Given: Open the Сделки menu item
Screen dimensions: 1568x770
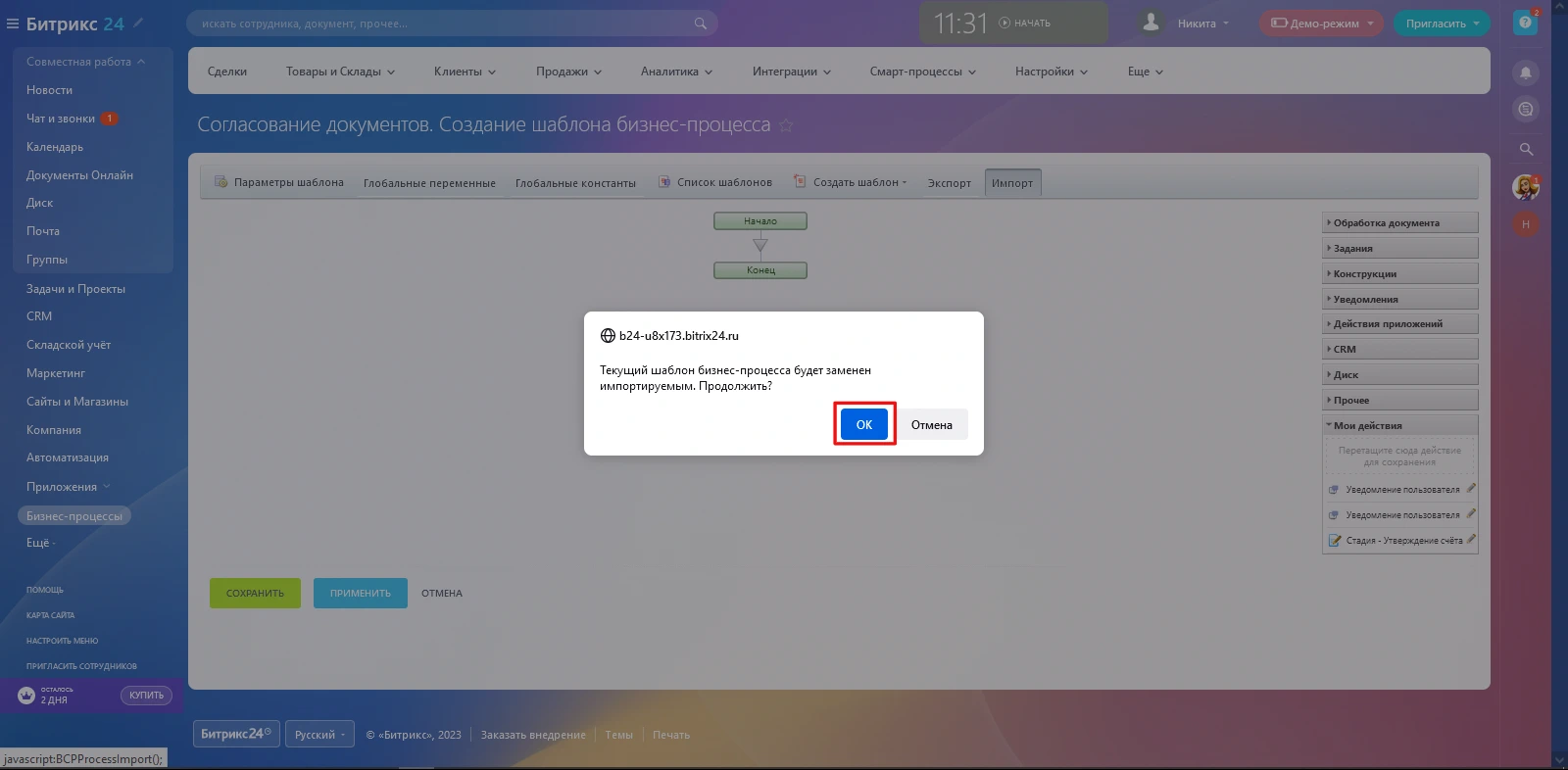Looking at the screenshot, I should click(x=227, y=72).
